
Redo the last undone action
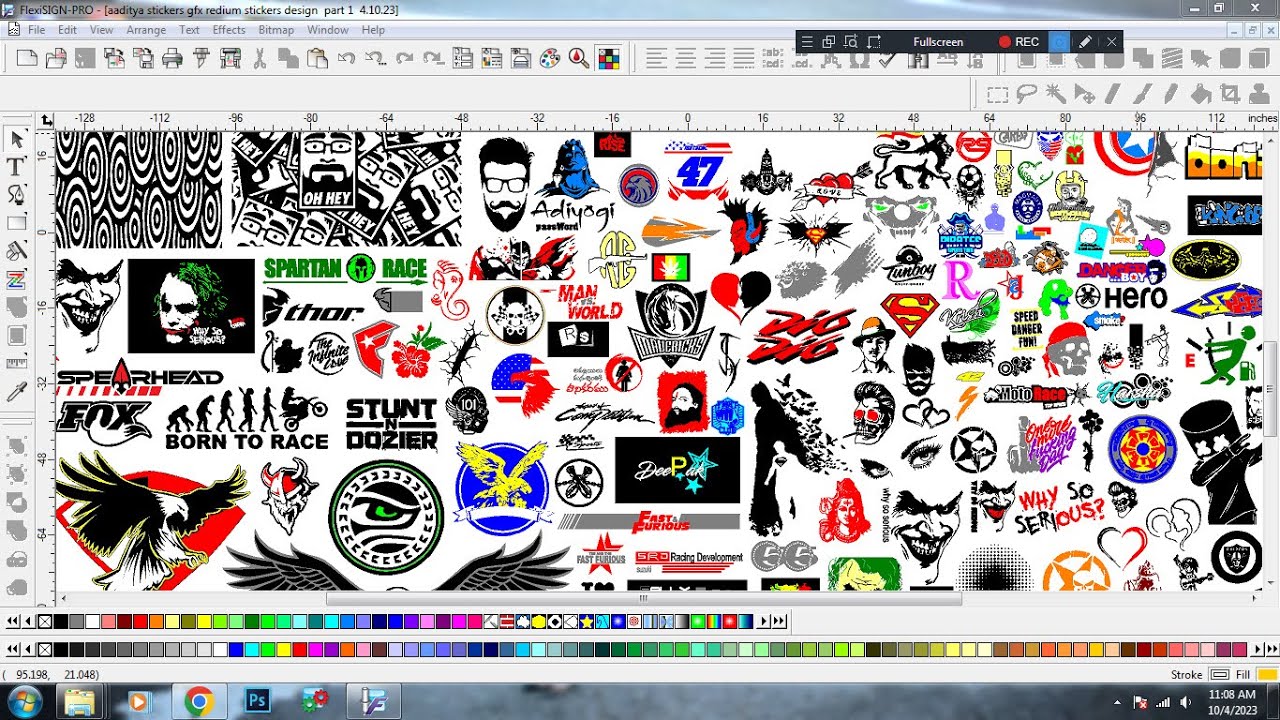click(x=405, y=58)
